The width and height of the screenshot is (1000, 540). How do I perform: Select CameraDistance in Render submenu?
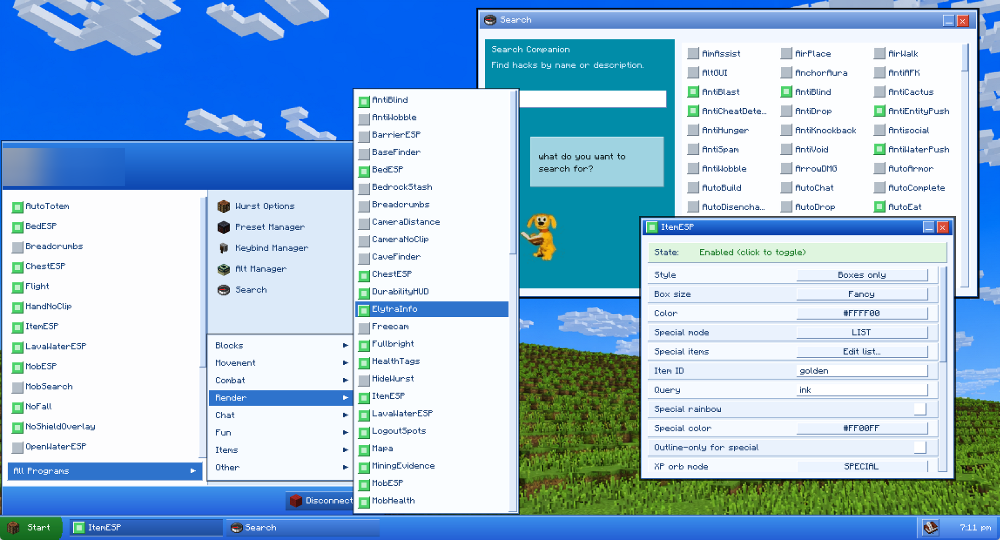tap(432, 223)
